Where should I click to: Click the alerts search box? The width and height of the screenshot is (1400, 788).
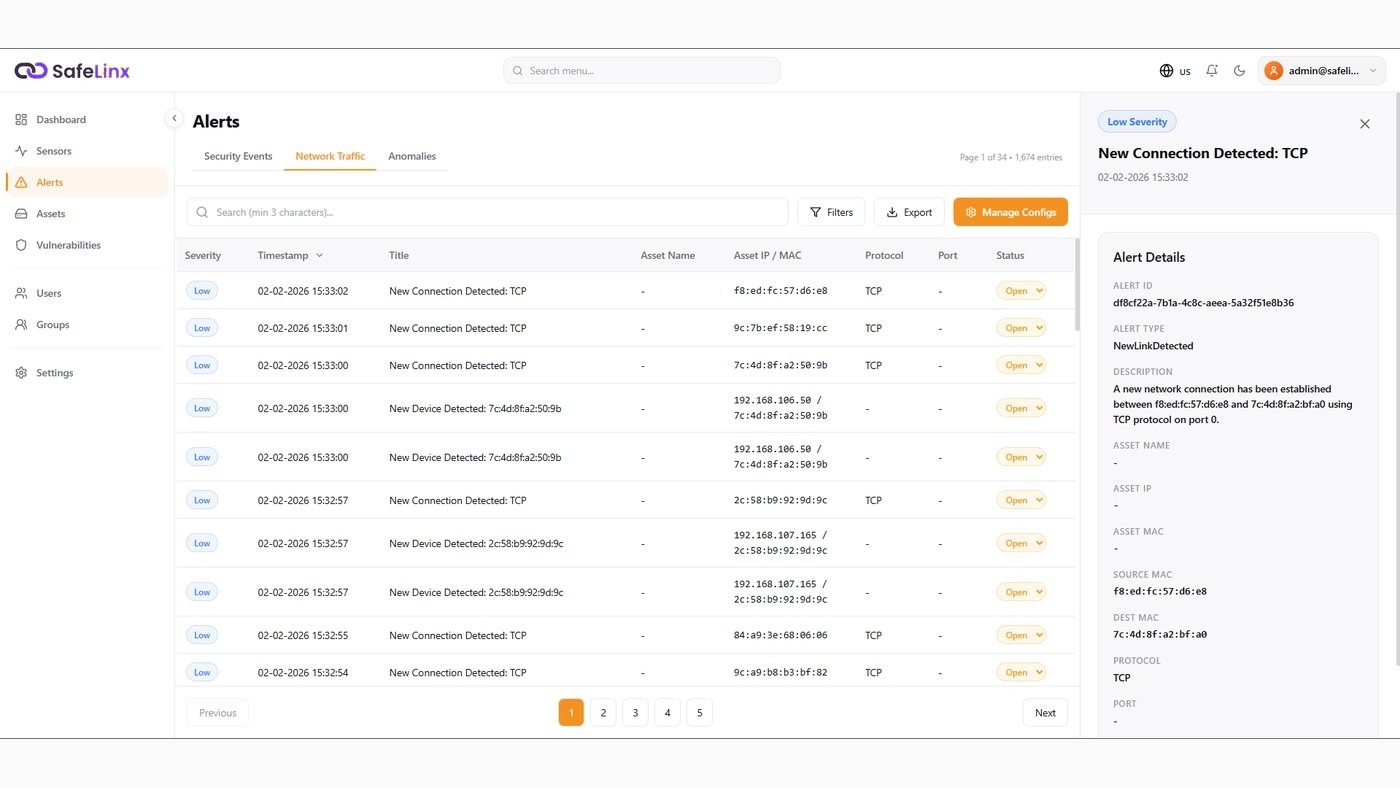pos(487,212)
